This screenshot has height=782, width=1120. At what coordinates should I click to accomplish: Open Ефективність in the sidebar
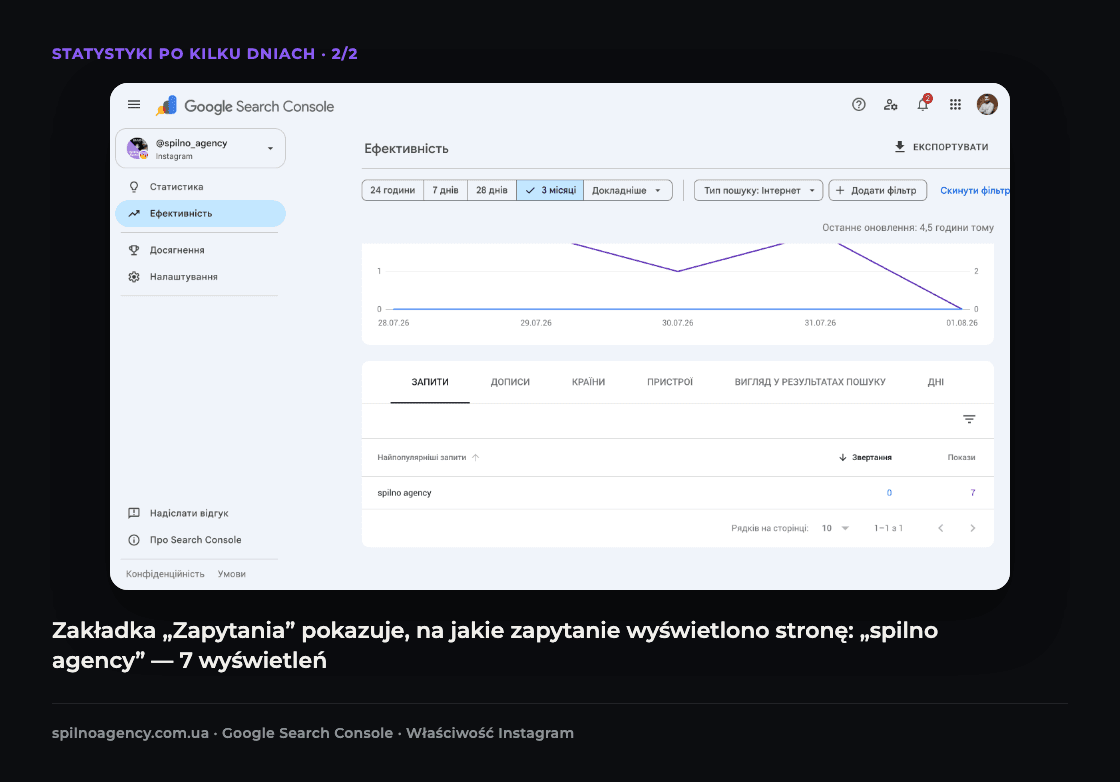click(201, 214)
